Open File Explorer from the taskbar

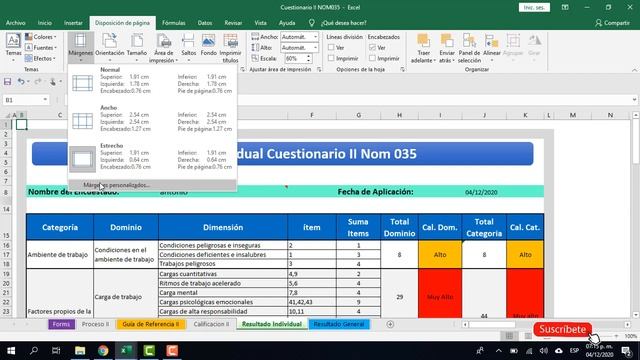pyautogui.click(x=80, y=351)
